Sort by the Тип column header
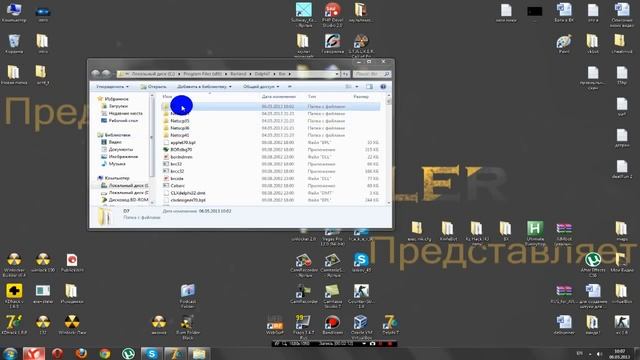 click(312, 97)
